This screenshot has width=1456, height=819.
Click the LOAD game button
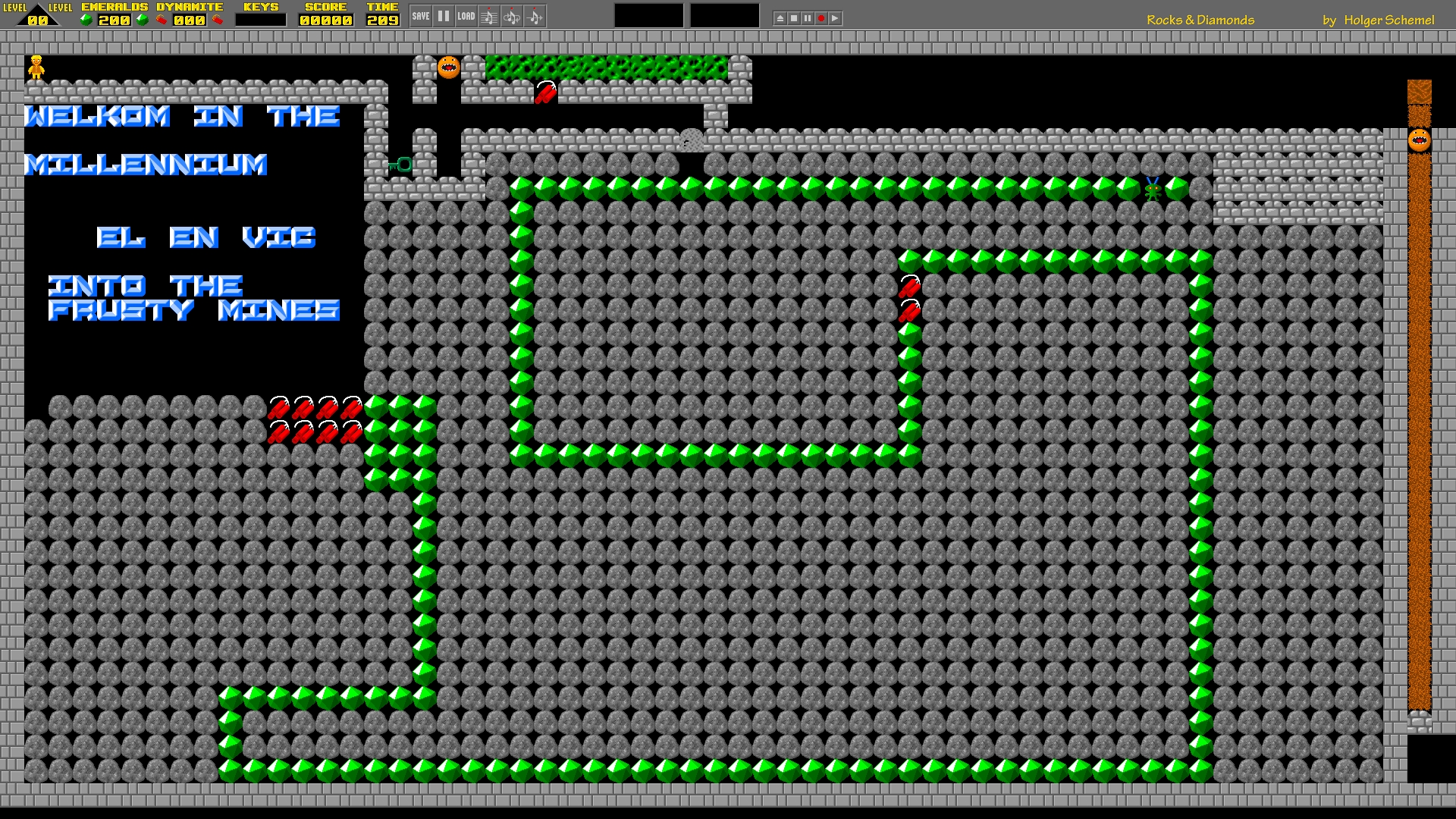[466, 16]
